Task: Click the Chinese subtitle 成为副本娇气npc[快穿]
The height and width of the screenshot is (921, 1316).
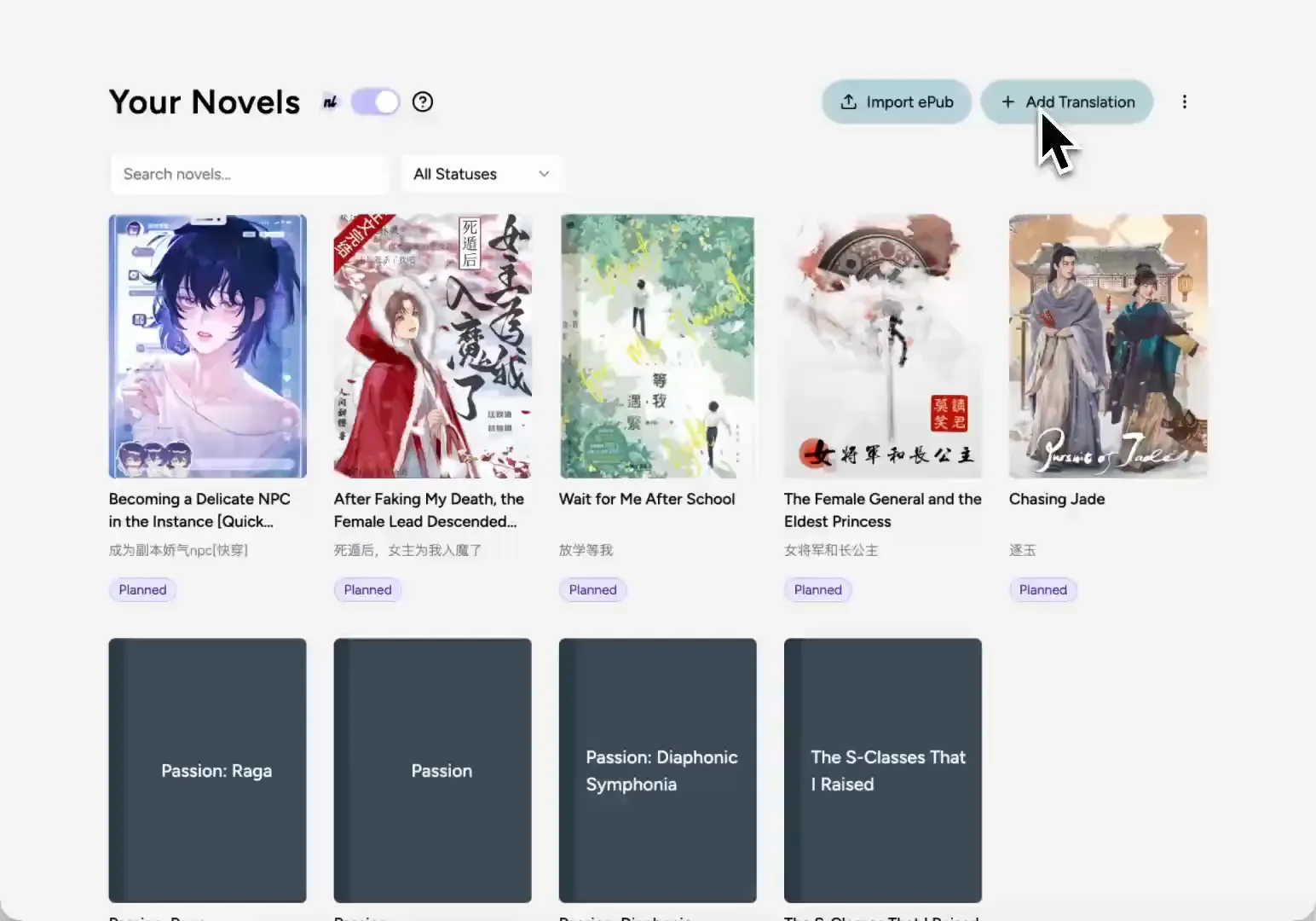Action: click(178, 550)
